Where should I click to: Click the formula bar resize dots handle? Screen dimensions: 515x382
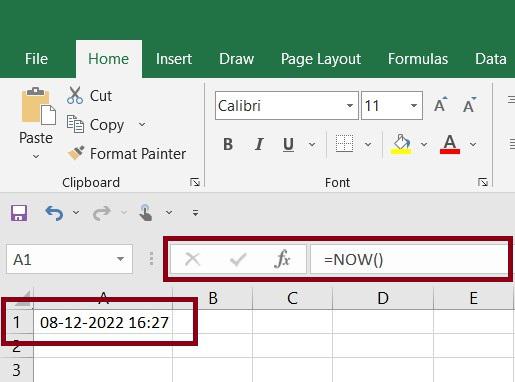click(x=151, y=259)
